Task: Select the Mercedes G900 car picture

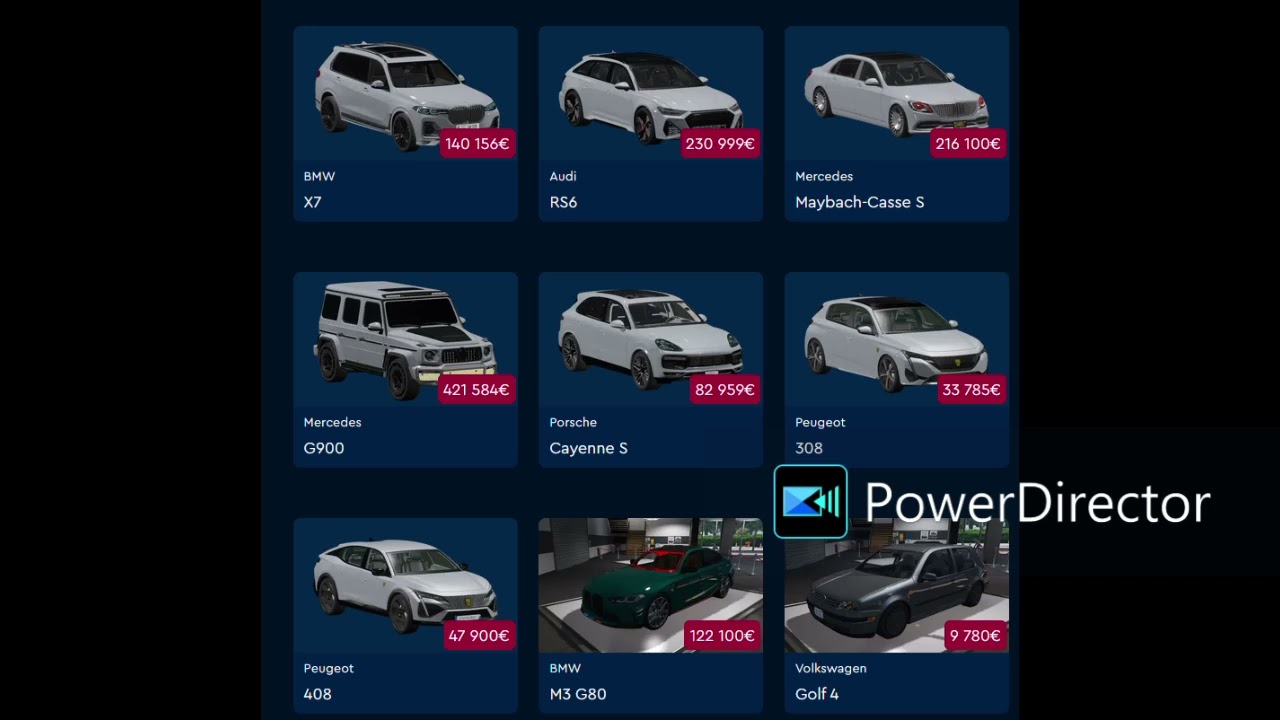Action: coord(405,340)
